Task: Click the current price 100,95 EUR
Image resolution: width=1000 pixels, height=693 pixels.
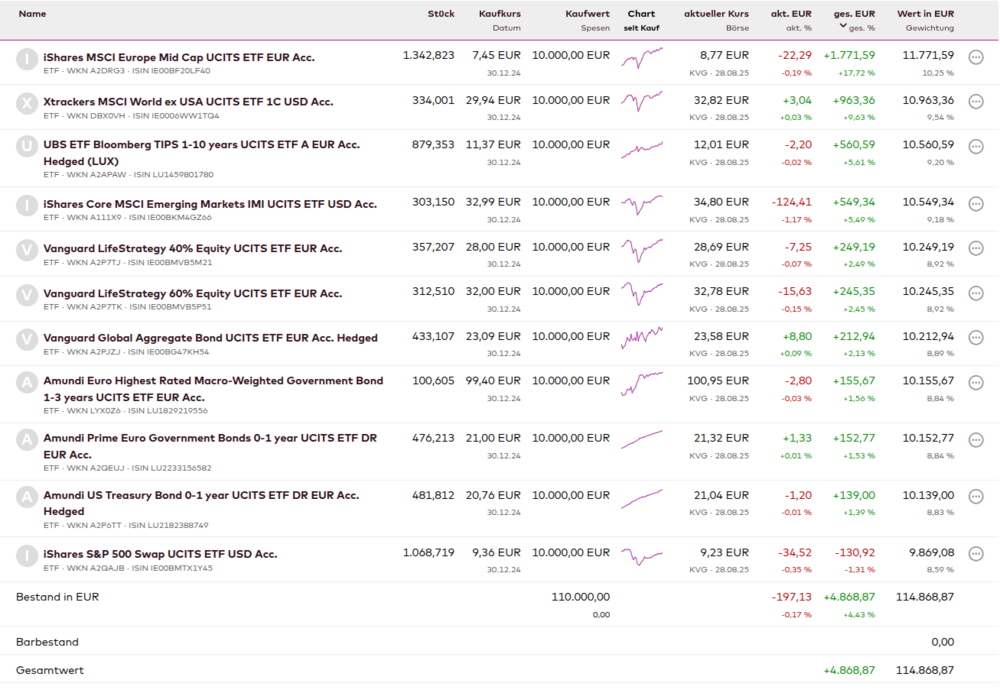Action: pos(718,381)
